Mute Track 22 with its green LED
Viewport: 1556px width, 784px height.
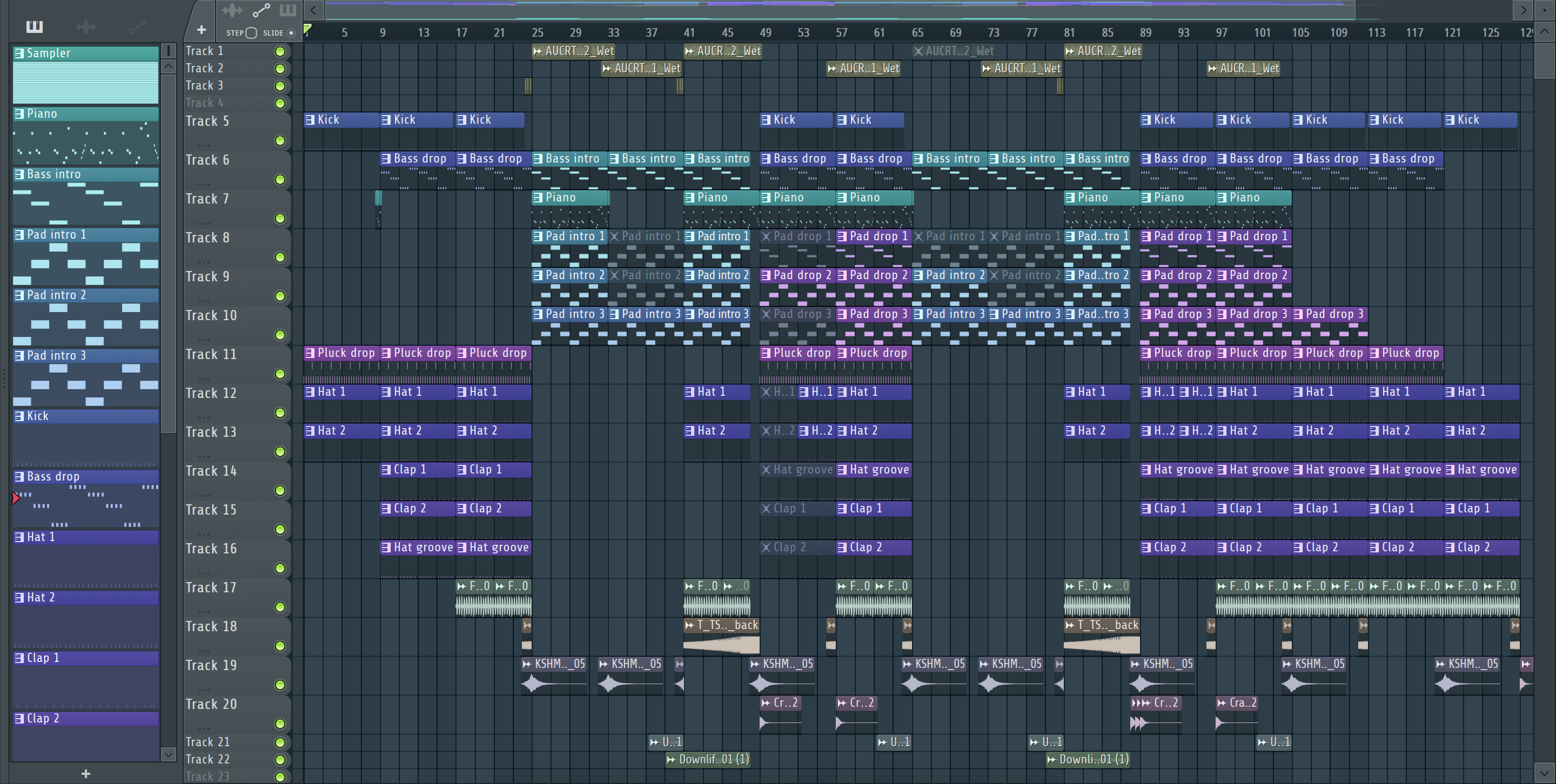[x=280, y=760]
